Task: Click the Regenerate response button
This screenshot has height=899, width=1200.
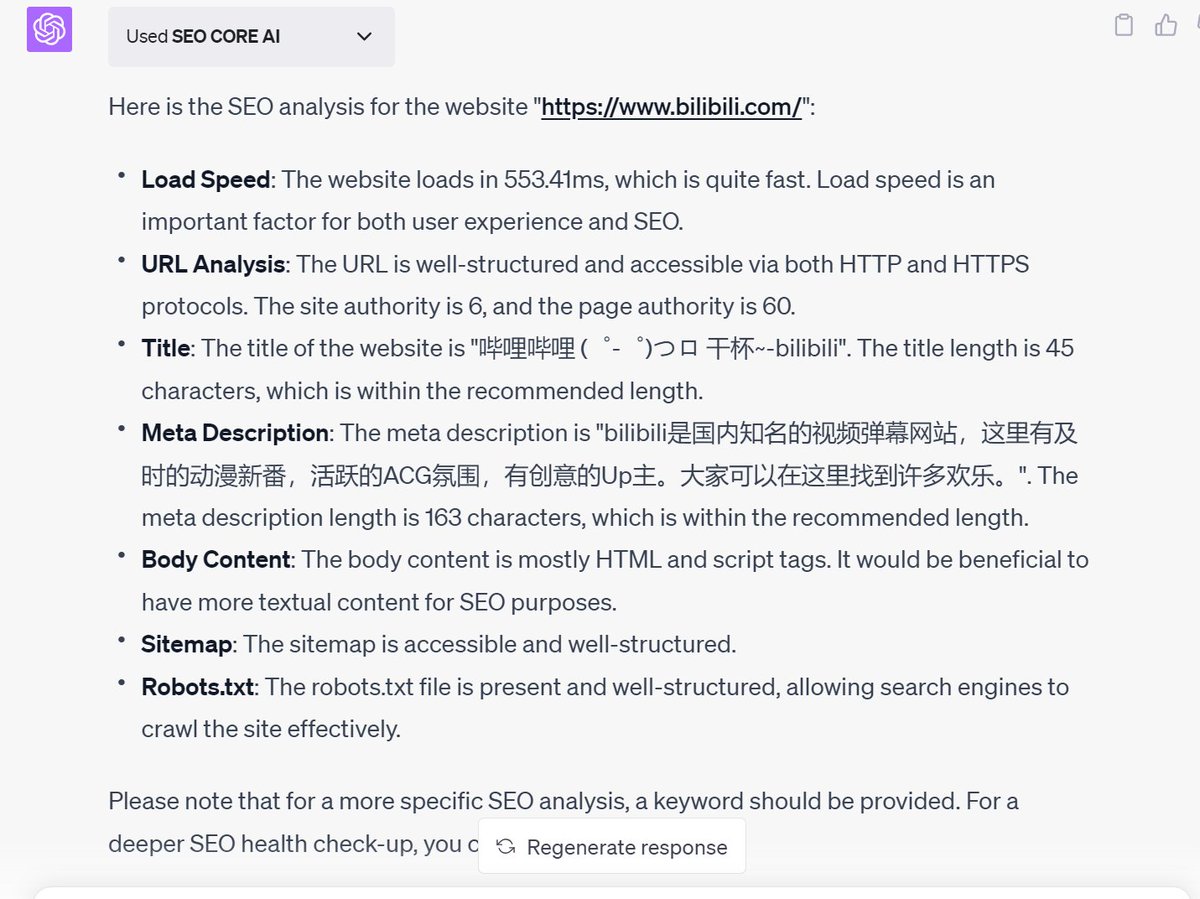Action: coord(612,846)
